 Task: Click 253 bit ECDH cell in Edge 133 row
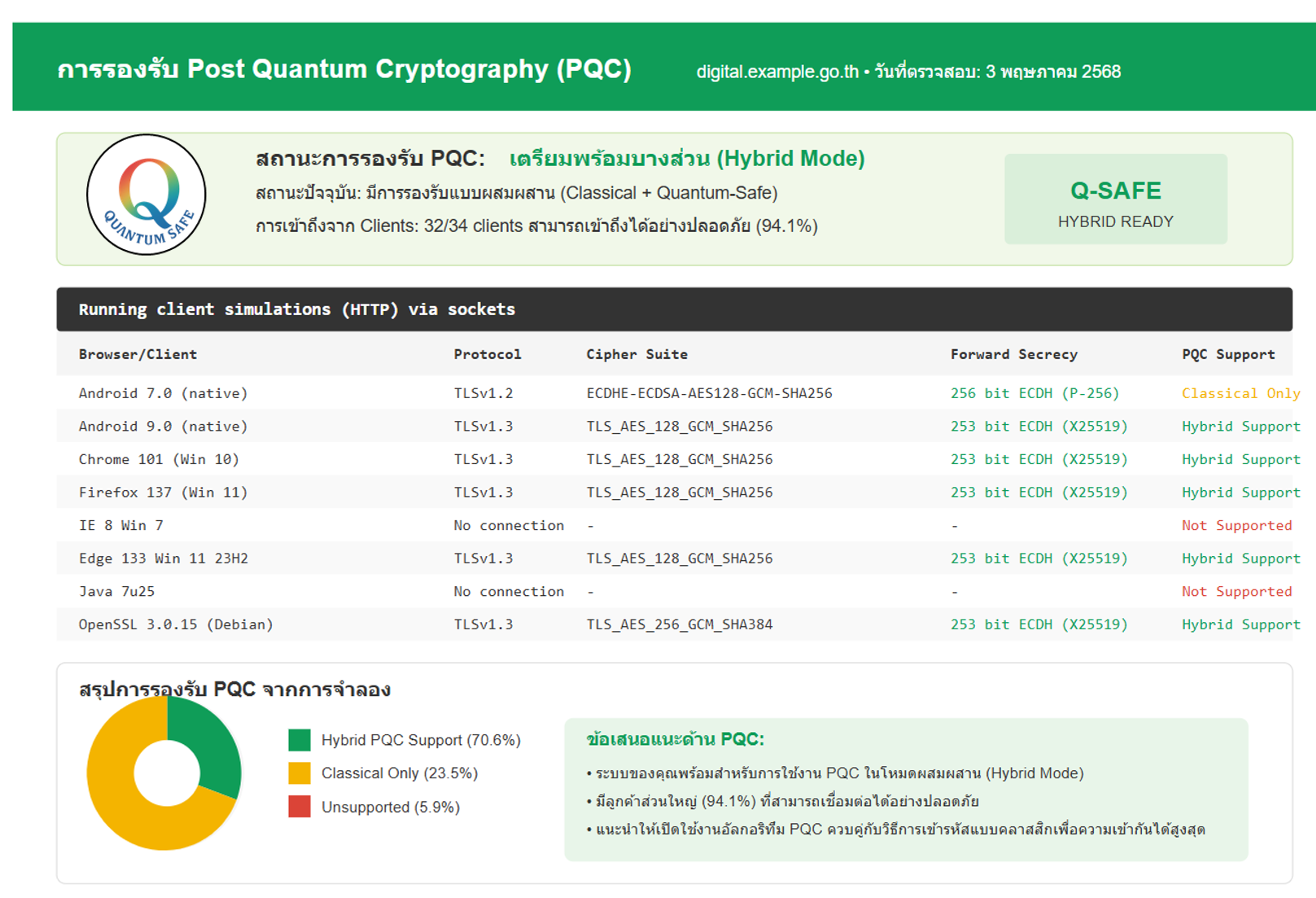pyautogui.click(x=1038, y=559)
